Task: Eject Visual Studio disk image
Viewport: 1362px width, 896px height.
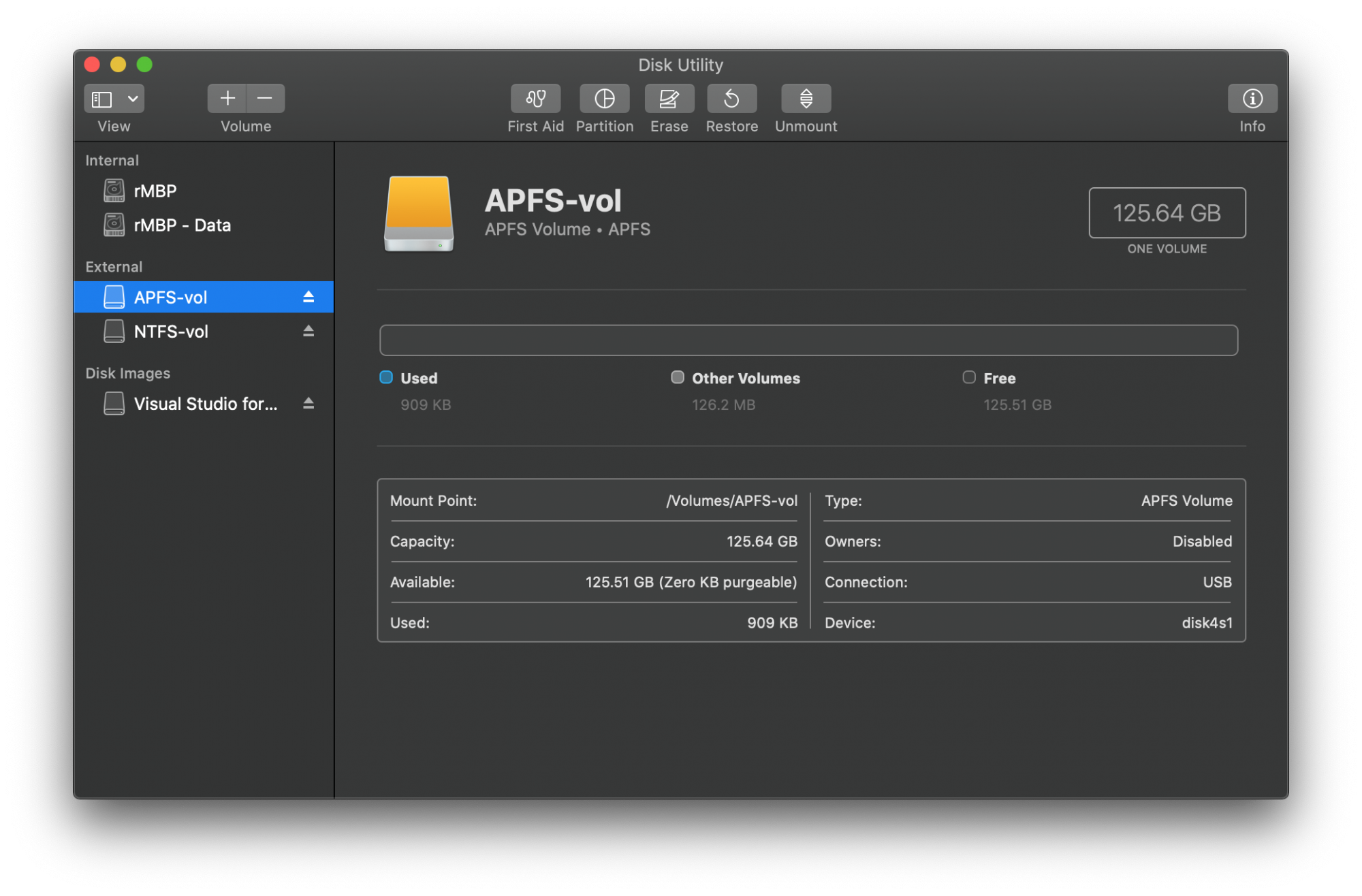Action: 308,403
